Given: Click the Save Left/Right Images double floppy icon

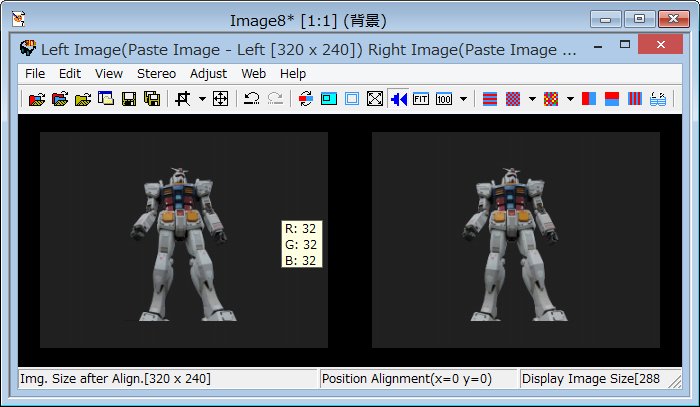Looking at the screenshot, I should pos(152,99).
